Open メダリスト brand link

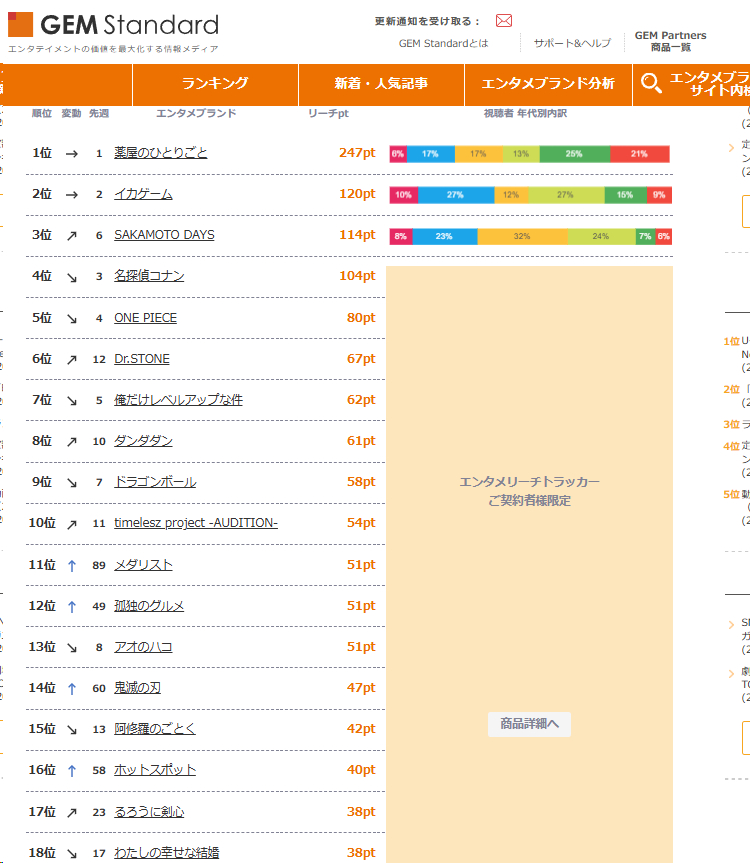pos(143,565)
